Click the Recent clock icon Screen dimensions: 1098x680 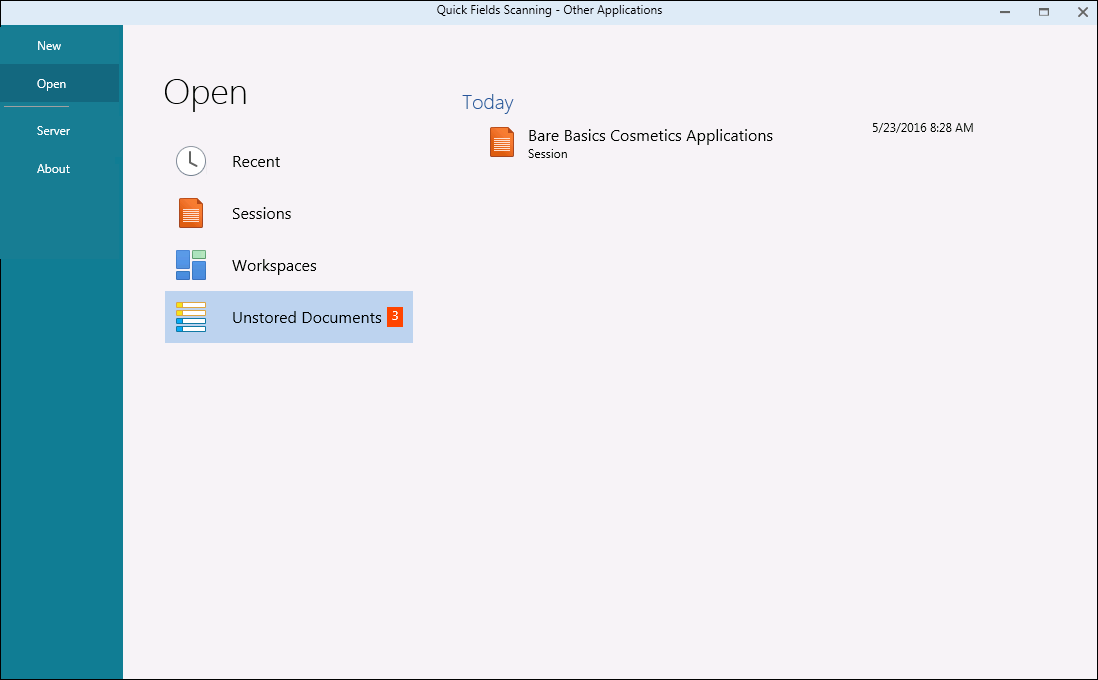pyautogui.click(x=191, y=161)
